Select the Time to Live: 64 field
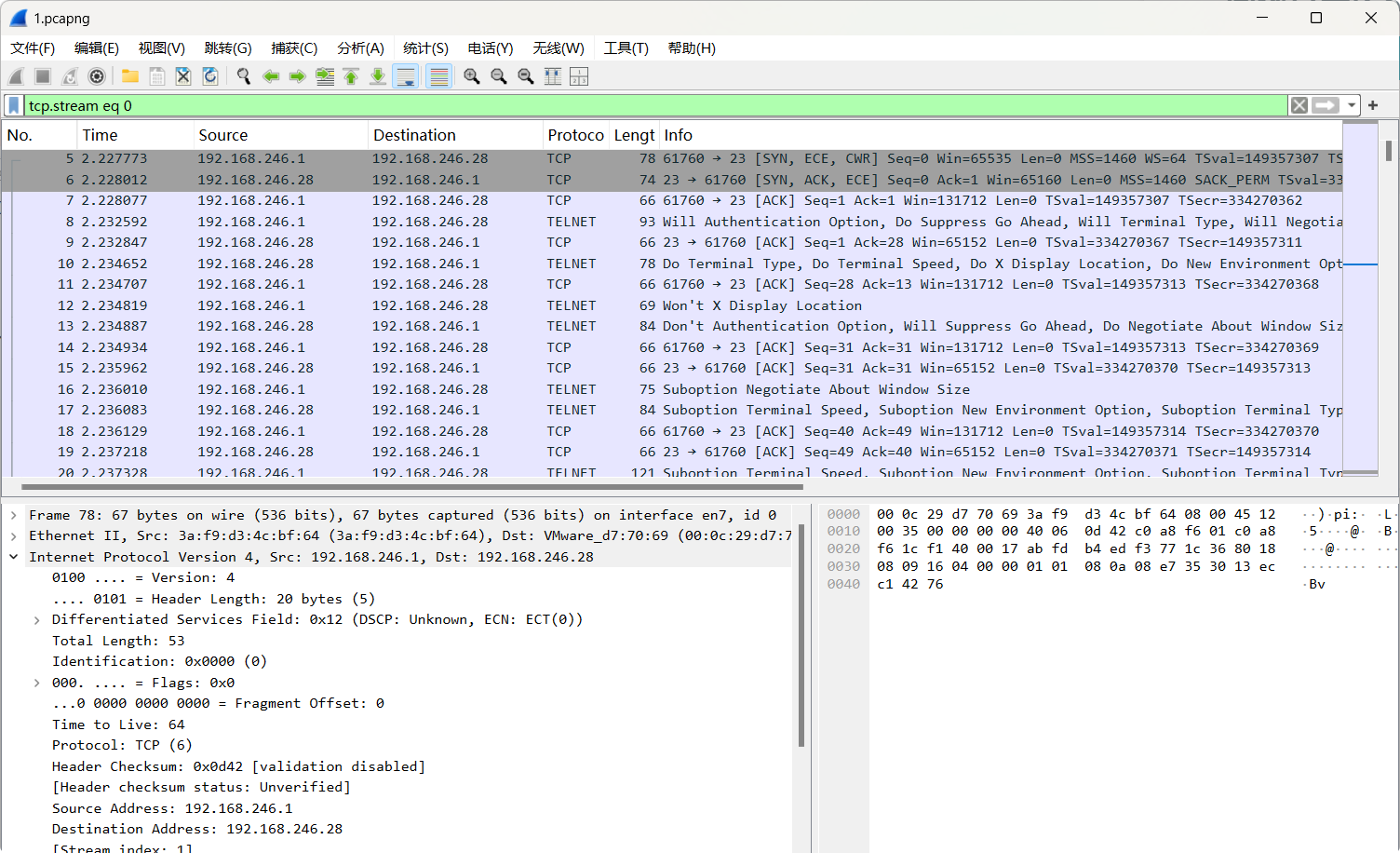Image resolution: width=1400 pixels, height=853 pixels. pyautogui.click(x=118, y=724)
